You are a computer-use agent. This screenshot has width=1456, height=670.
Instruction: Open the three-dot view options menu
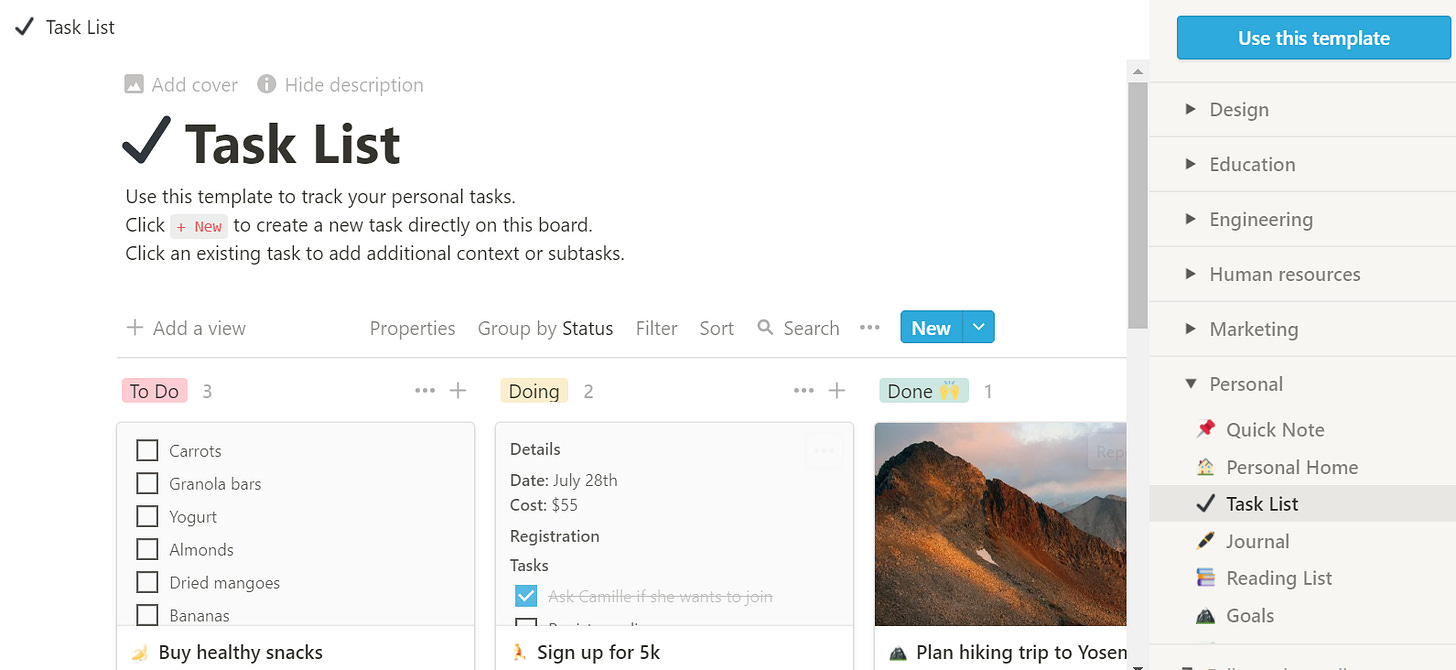(869, 328)
